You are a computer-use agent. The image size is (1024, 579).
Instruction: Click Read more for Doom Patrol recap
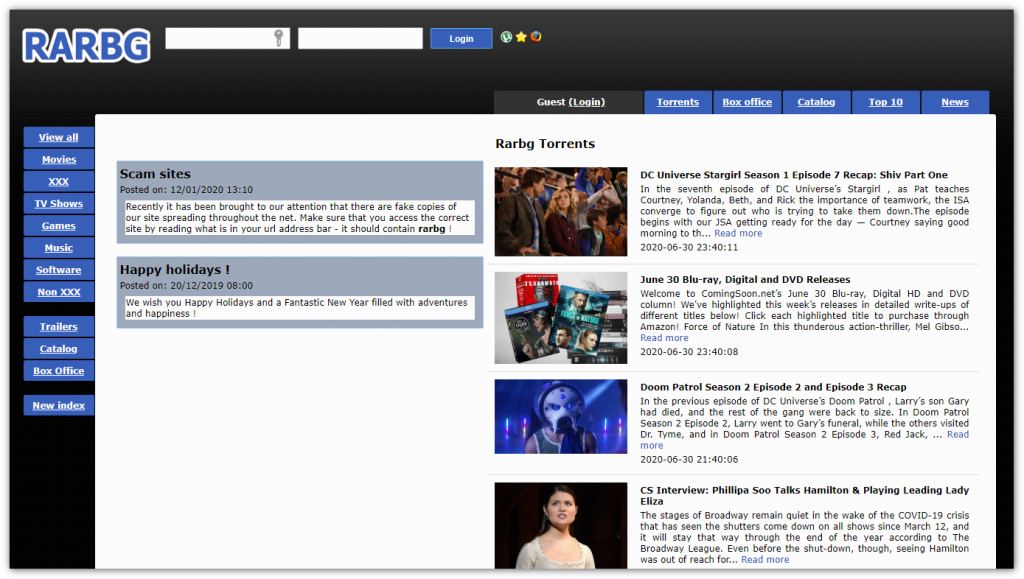click(x=958, y=434)
